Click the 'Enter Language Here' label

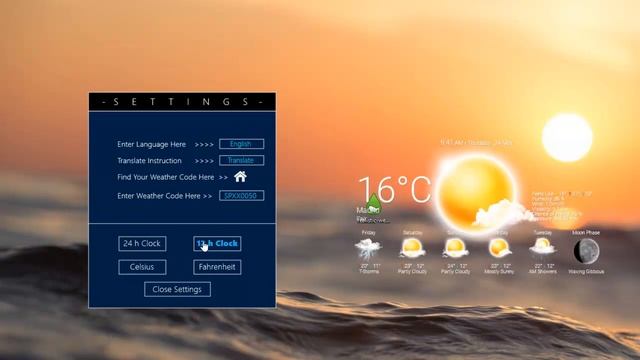tap(151, 144)
